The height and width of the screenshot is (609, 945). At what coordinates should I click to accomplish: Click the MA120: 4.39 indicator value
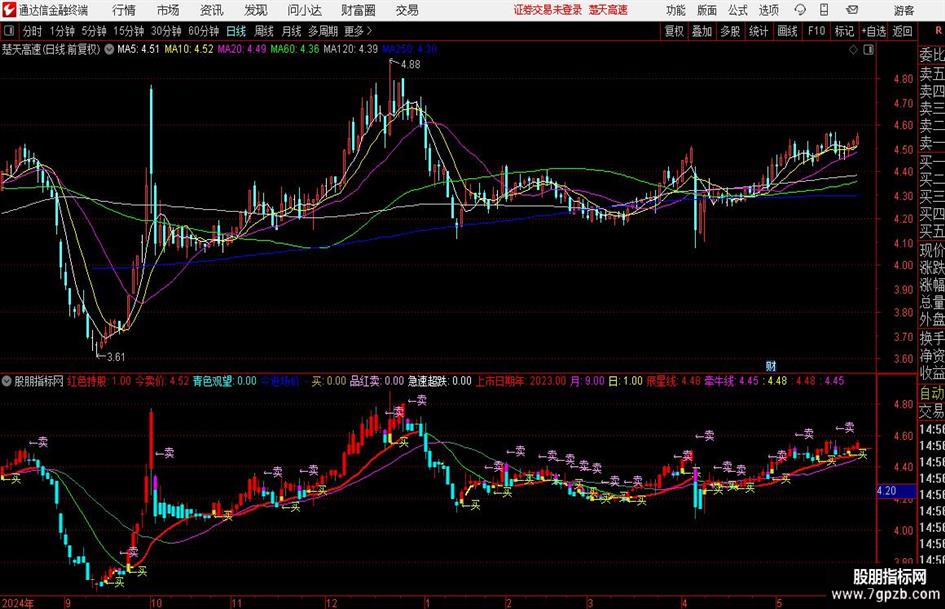(x=351, y=49)
